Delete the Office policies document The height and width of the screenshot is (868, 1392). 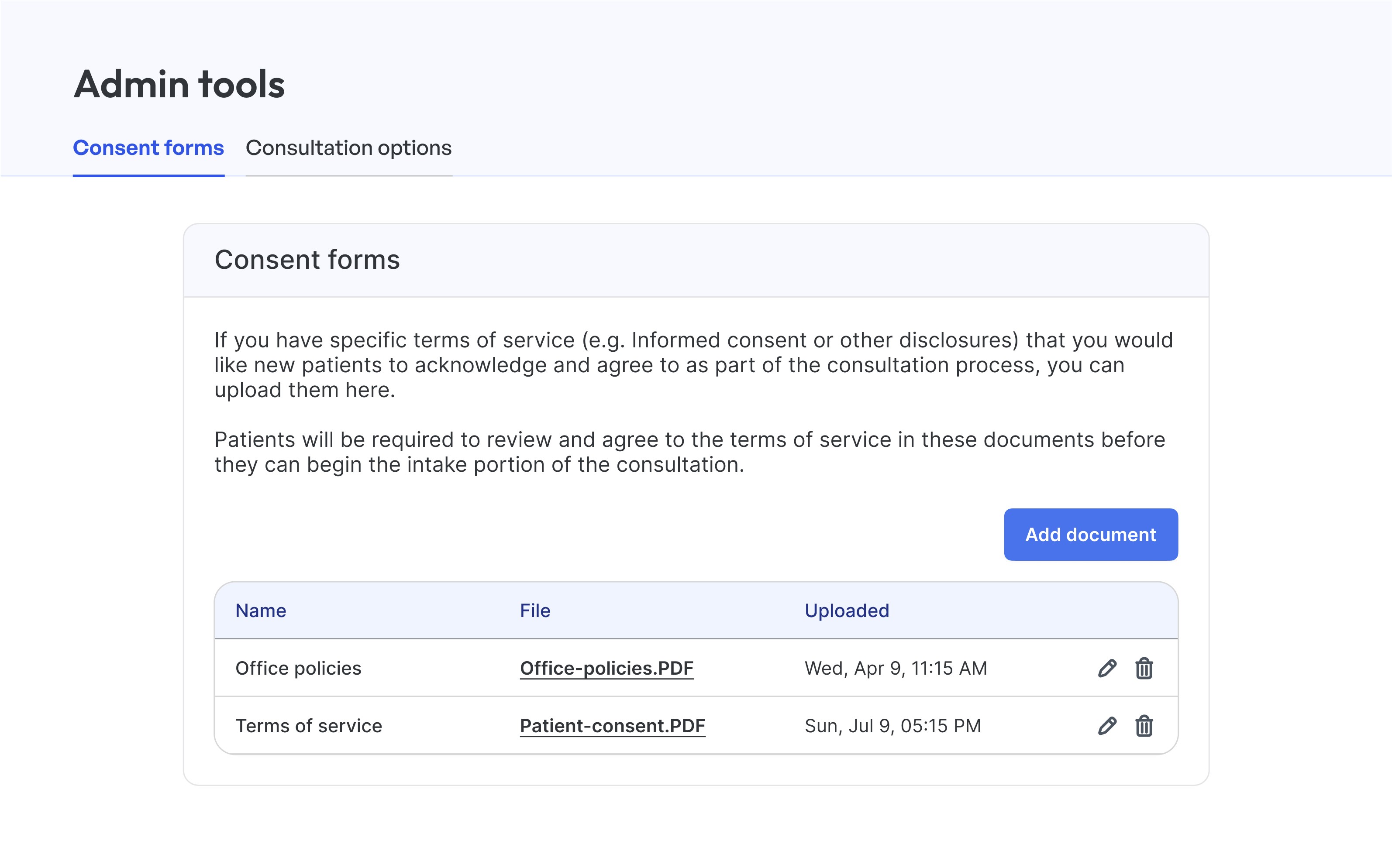pos(1144,668)
